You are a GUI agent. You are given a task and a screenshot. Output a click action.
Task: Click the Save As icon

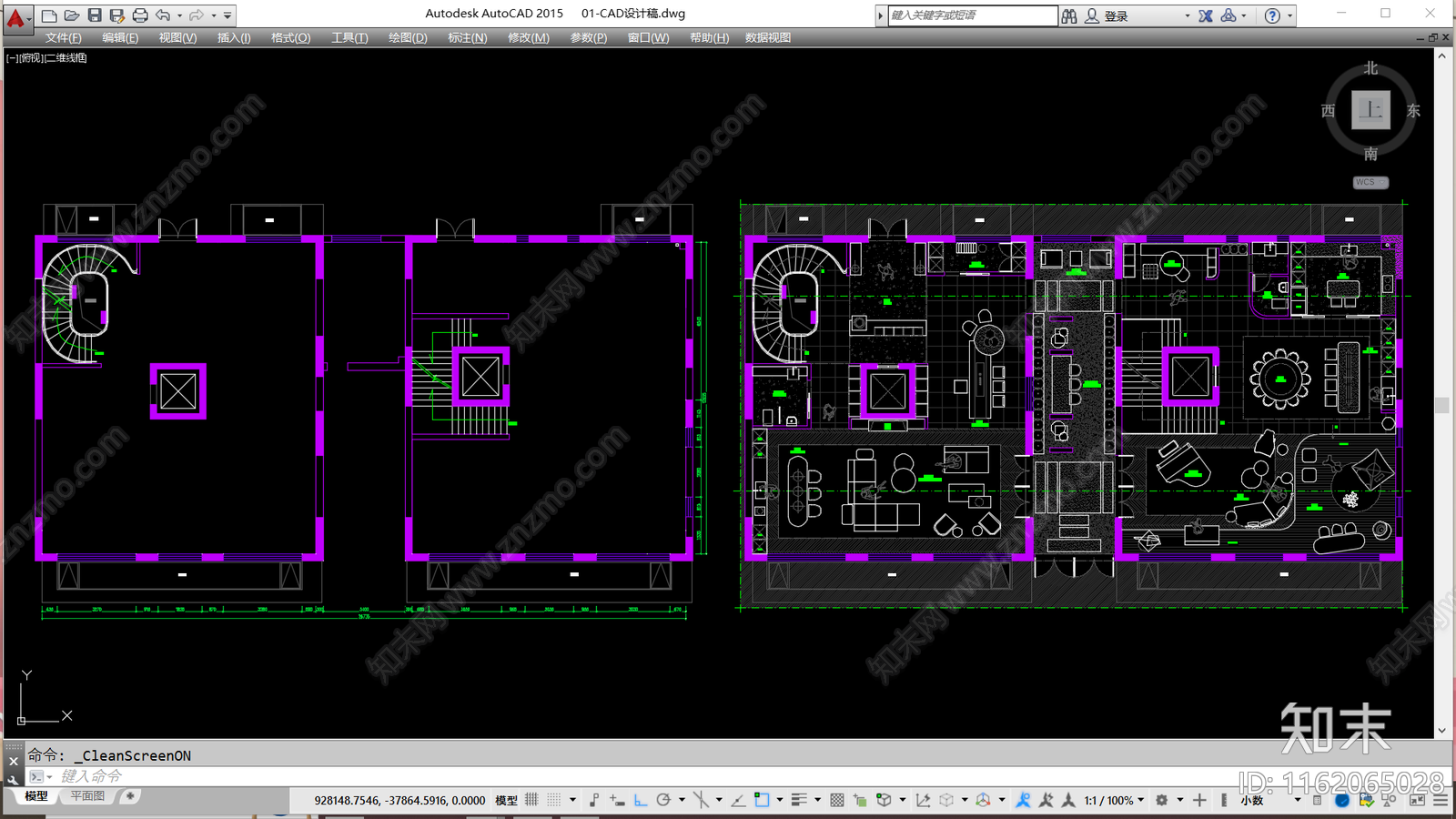pyautogui.click(x=117, y=15)
